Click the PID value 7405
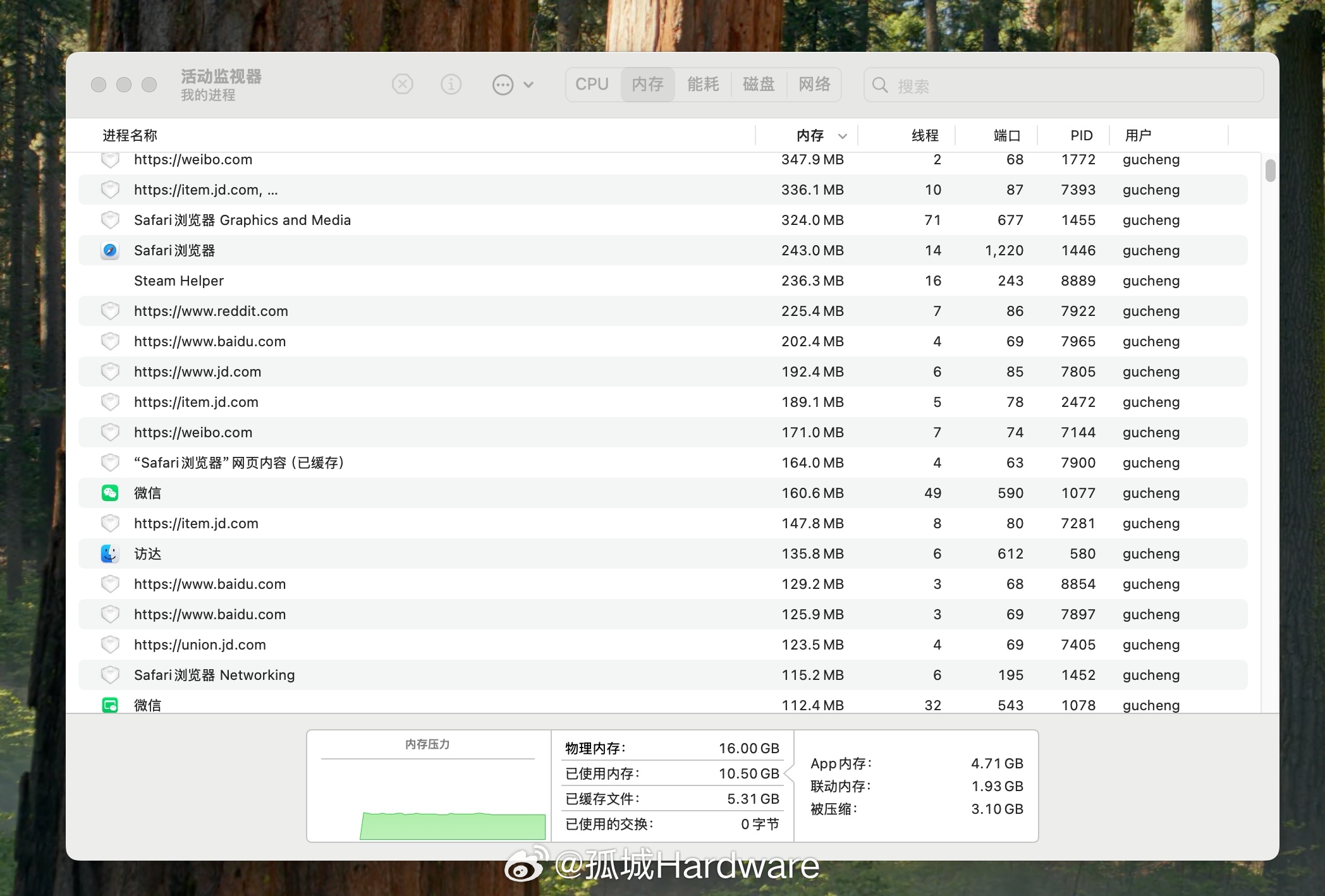This screenshot has width=1325, height=896. [x=1078, y=645]
